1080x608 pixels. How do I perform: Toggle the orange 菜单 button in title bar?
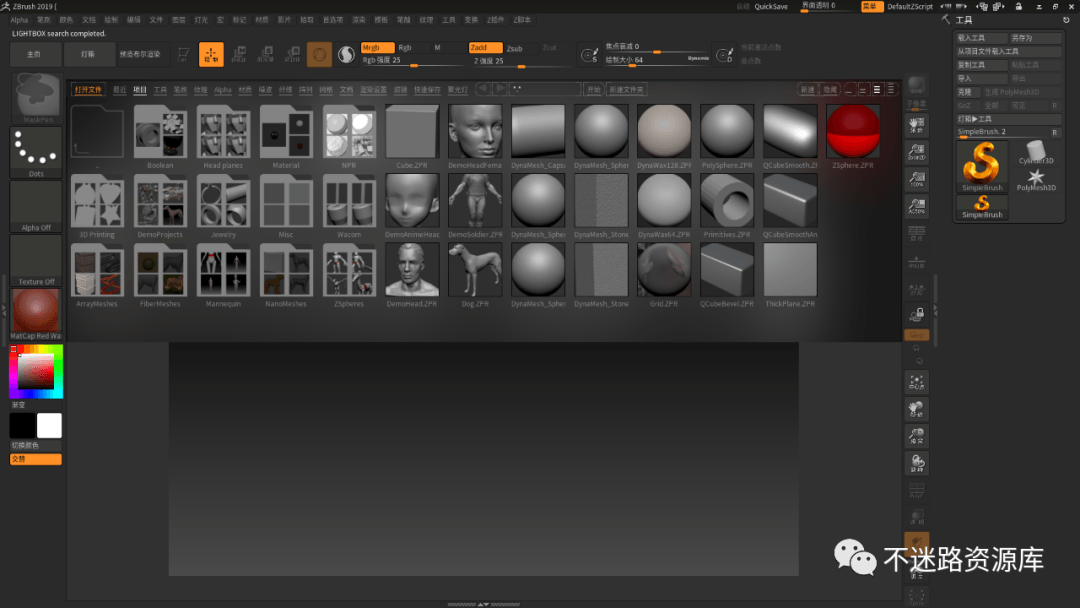(871, 6)
